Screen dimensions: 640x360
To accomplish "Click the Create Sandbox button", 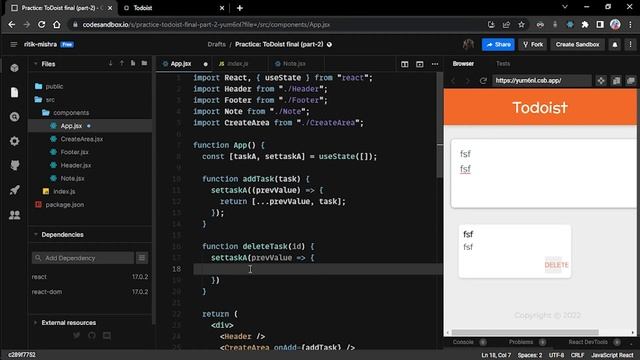I will (578, 44).
